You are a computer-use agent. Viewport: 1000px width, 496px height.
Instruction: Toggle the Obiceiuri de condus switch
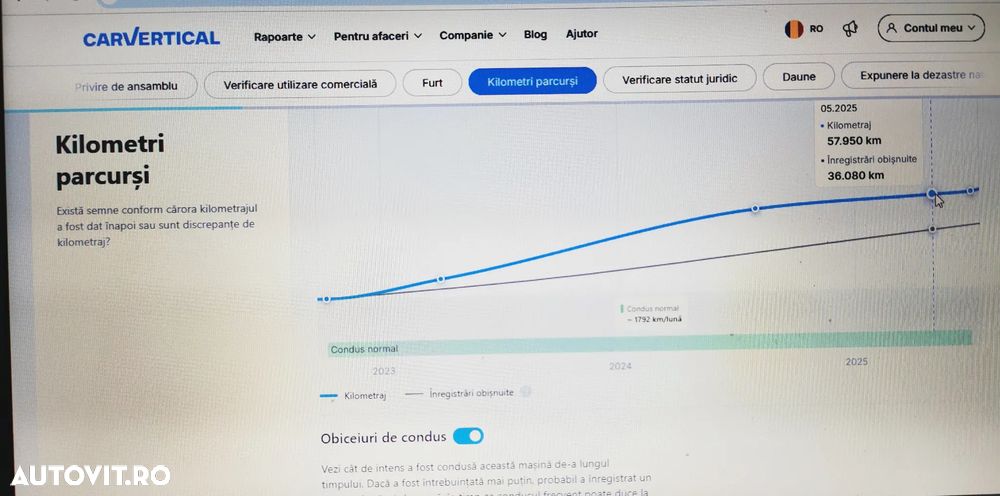point(468,436)
